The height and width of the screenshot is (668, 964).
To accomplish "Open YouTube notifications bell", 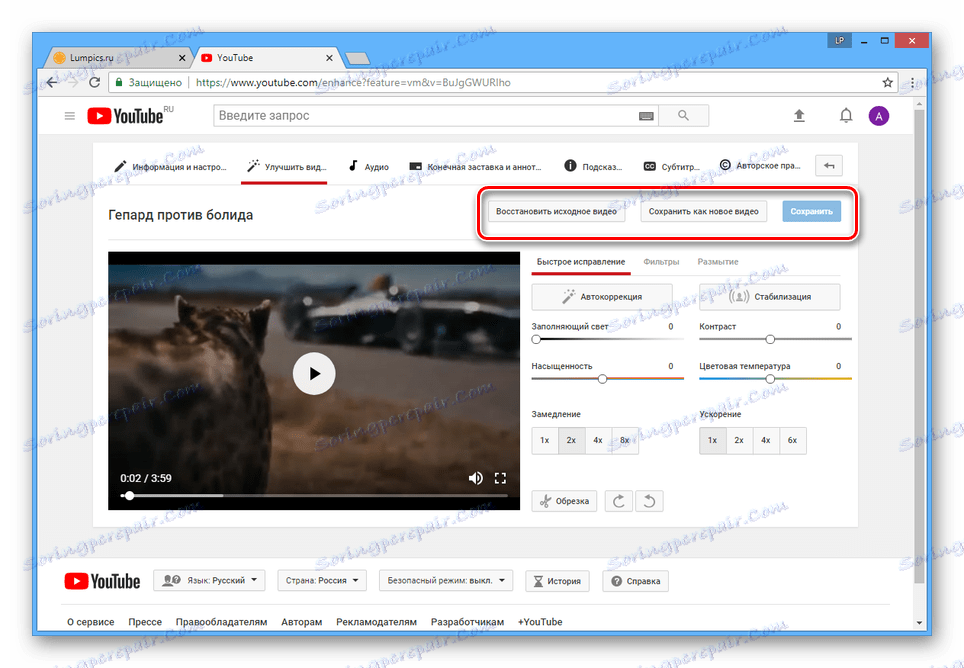I will (x=845, y=115).
